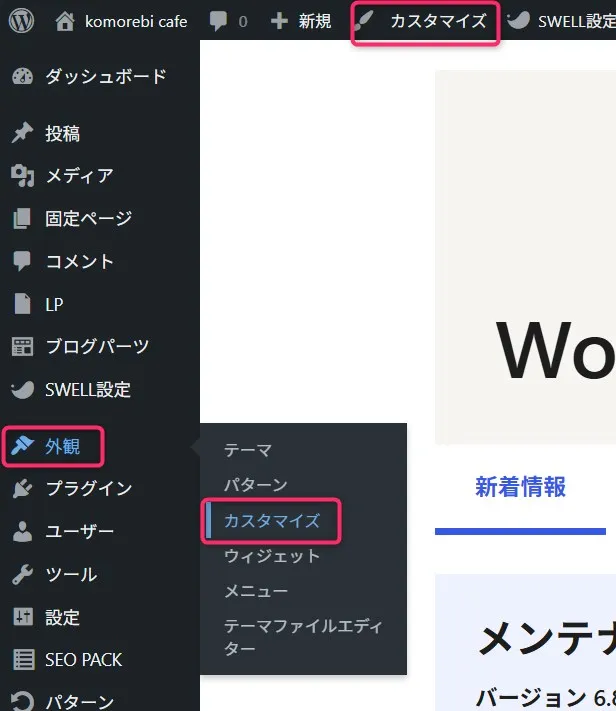This screenshot has height=711, width=616.
Task: Open the 新規 menu in admin bar
Action: tap(315, 21)
